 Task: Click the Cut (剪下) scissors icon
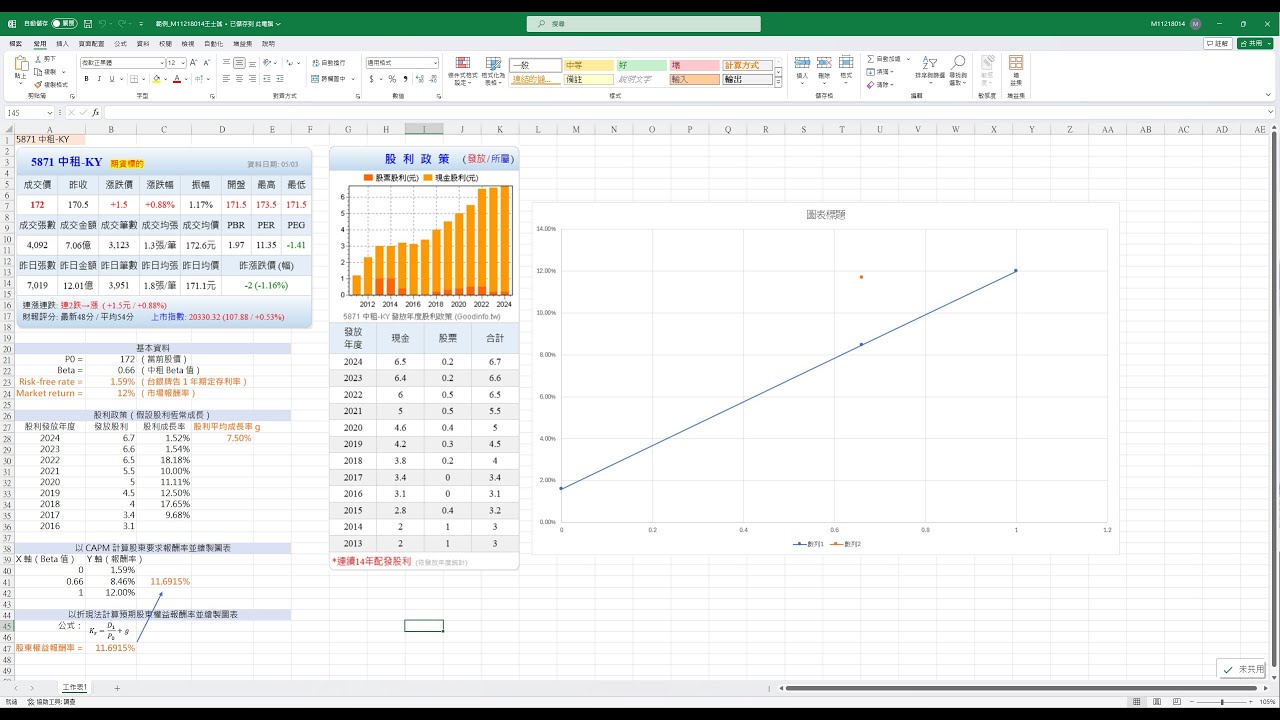(x=38, y=59)
